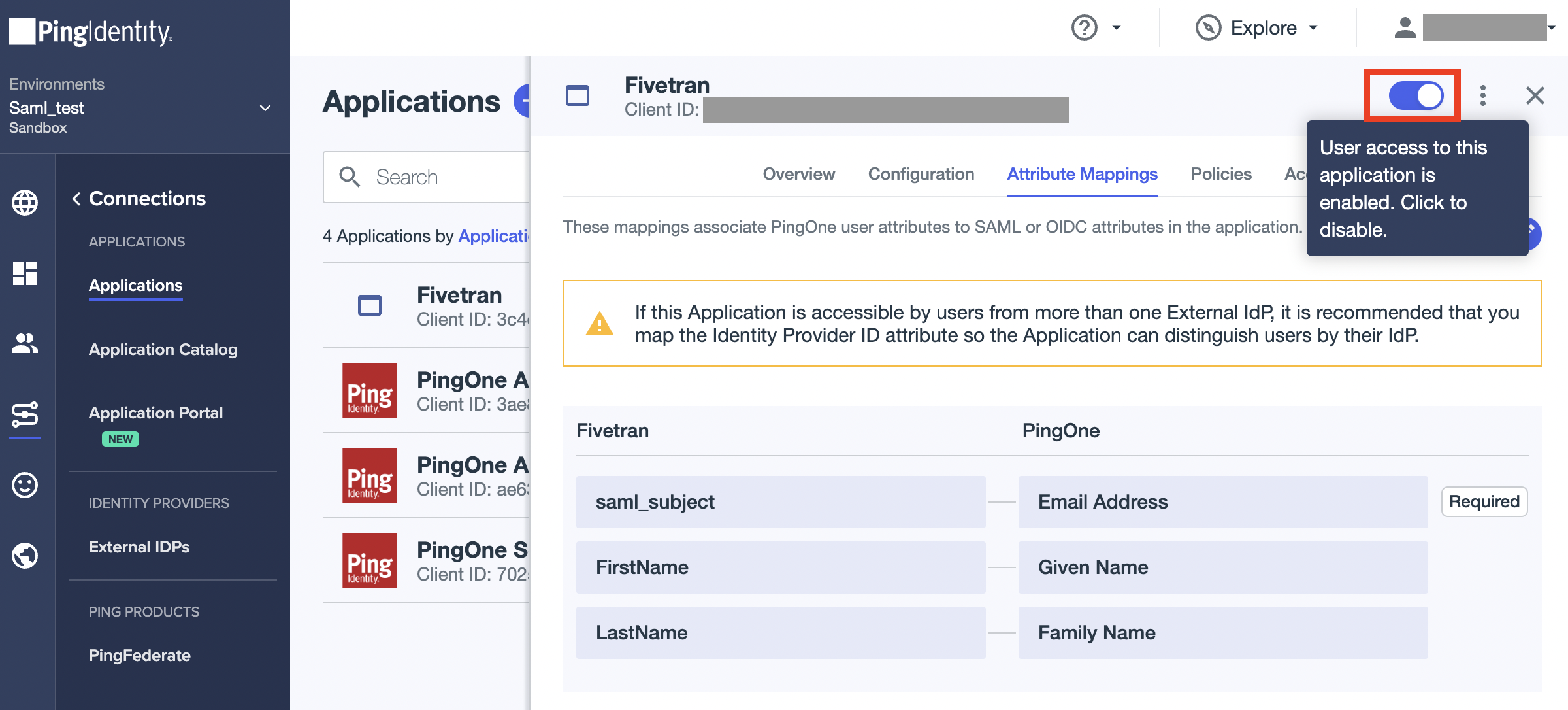This screenshot has height=710, width=1568.
Task: Switch to the Configuration tab
Action: pyautogui.click(x=921, y=172)
